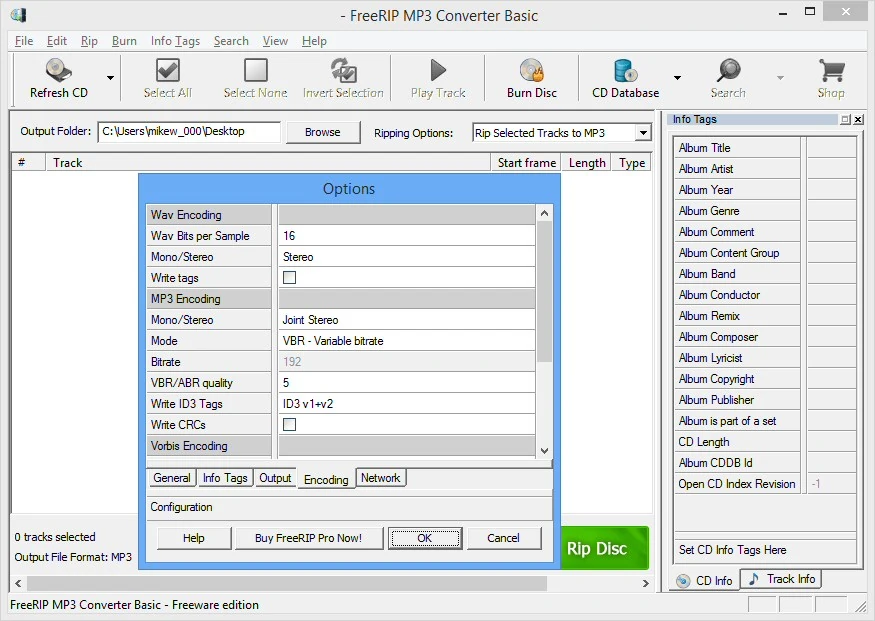The image size is (875, 621).
Task: Expand the Search toolbar dropdown arrow
Action: pyautogui.click(x=780, y=78)
